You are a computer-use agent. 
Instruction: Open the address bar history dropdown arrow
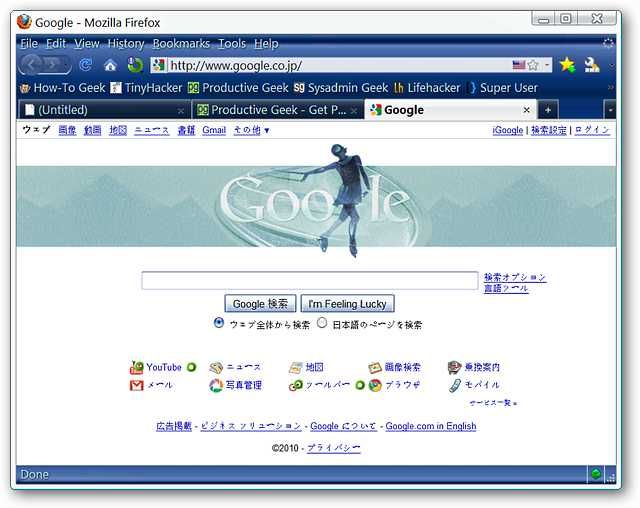pos(547,65)
